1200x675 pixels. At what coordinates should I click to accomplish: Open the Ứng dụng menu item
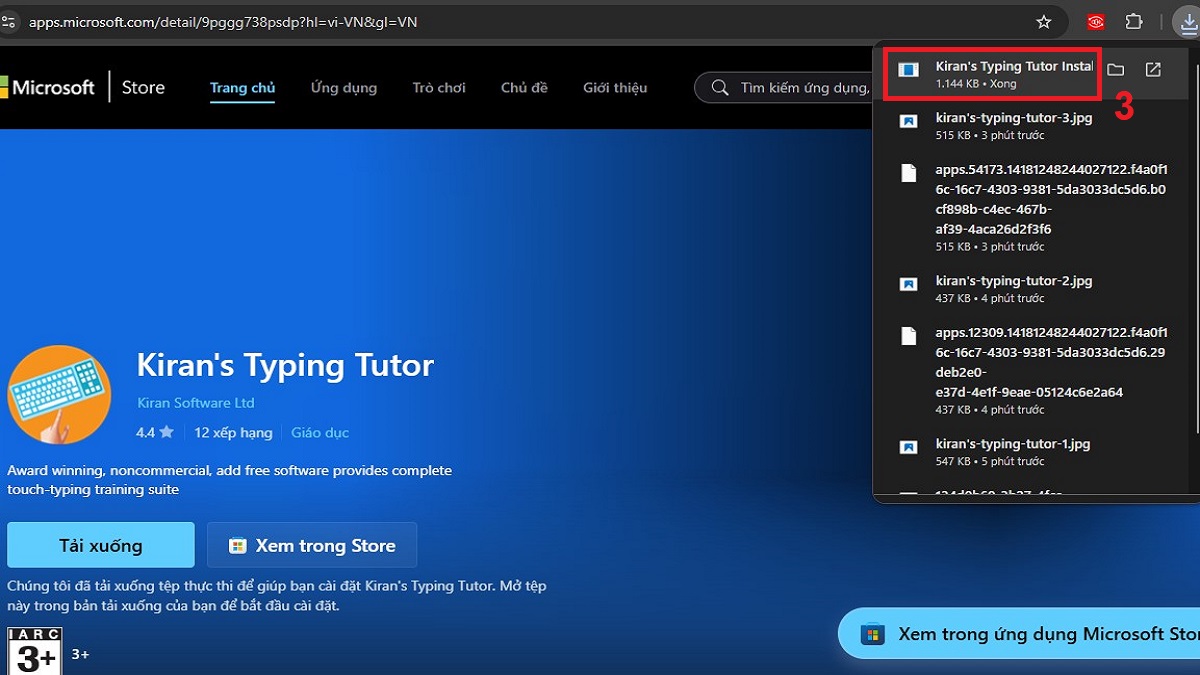click(x=343, y=88)
